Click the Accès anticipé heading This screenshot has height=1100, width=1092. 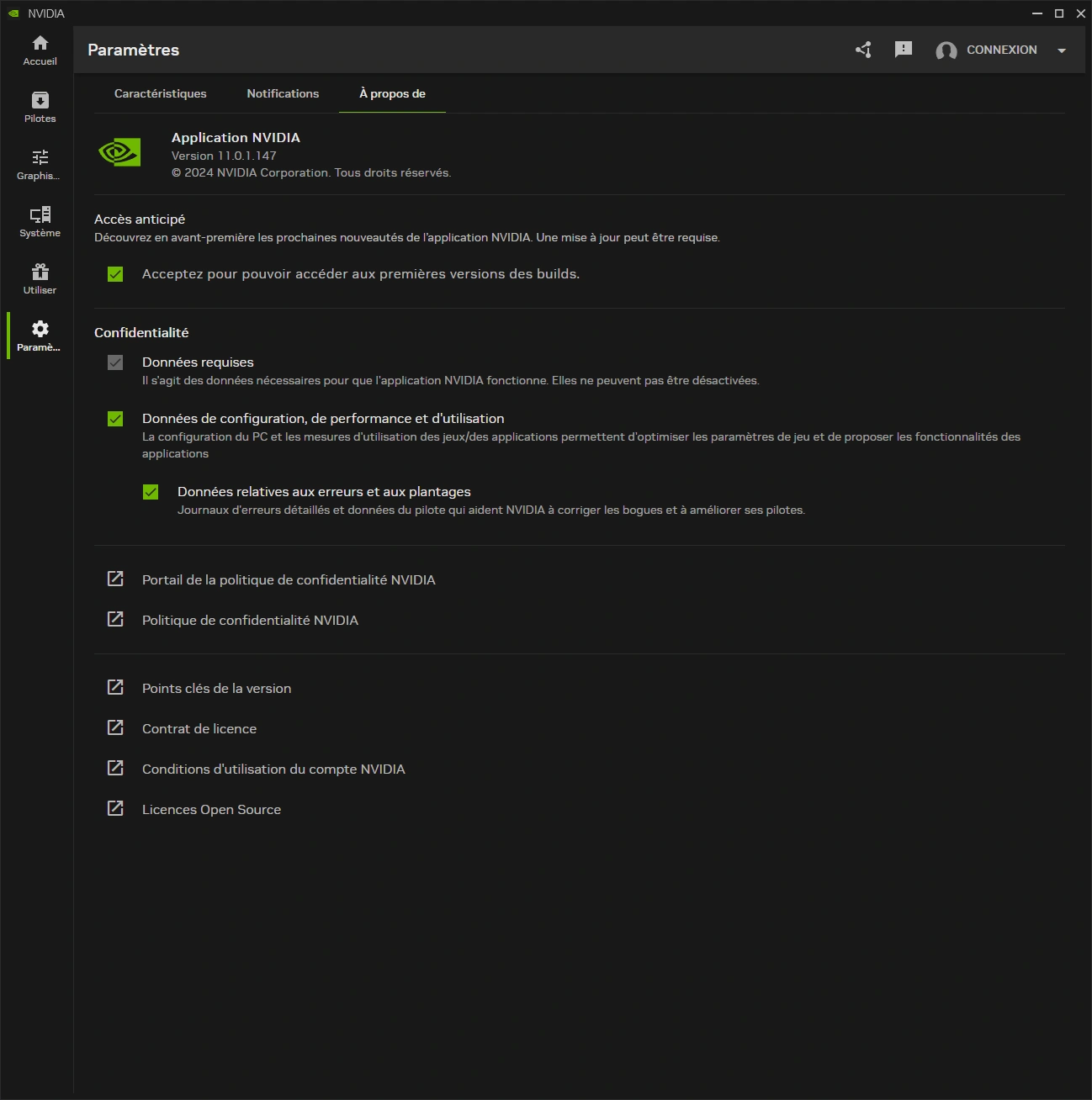tap(140, 219)
